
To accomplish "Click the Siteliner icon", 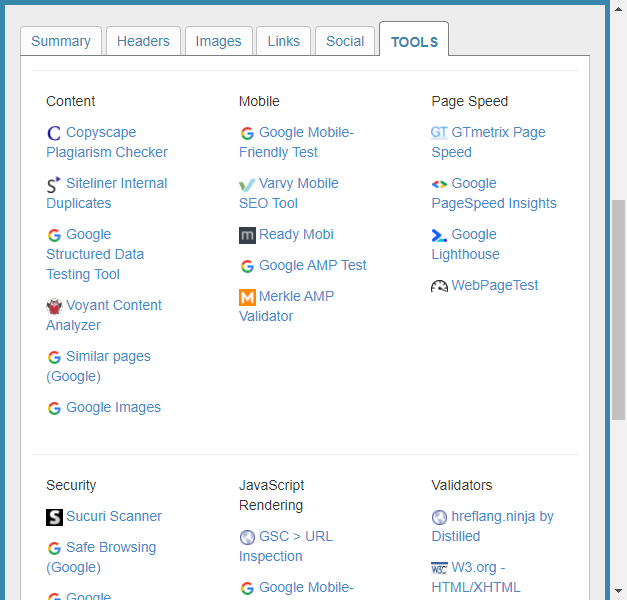I will (54, 184).
